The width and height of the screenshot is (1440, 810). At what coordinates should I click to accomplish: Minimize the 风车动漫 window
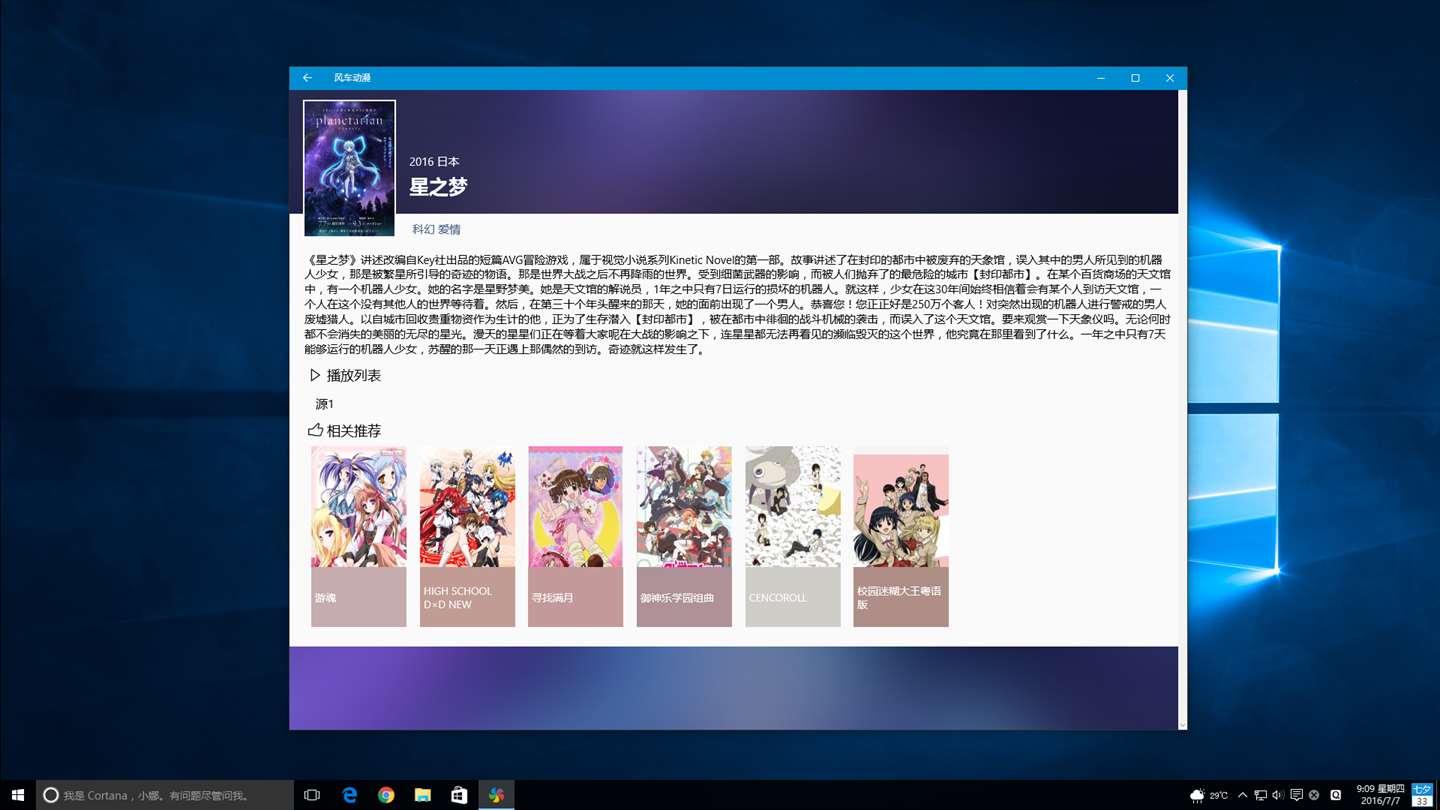(x=1101, y=78)
